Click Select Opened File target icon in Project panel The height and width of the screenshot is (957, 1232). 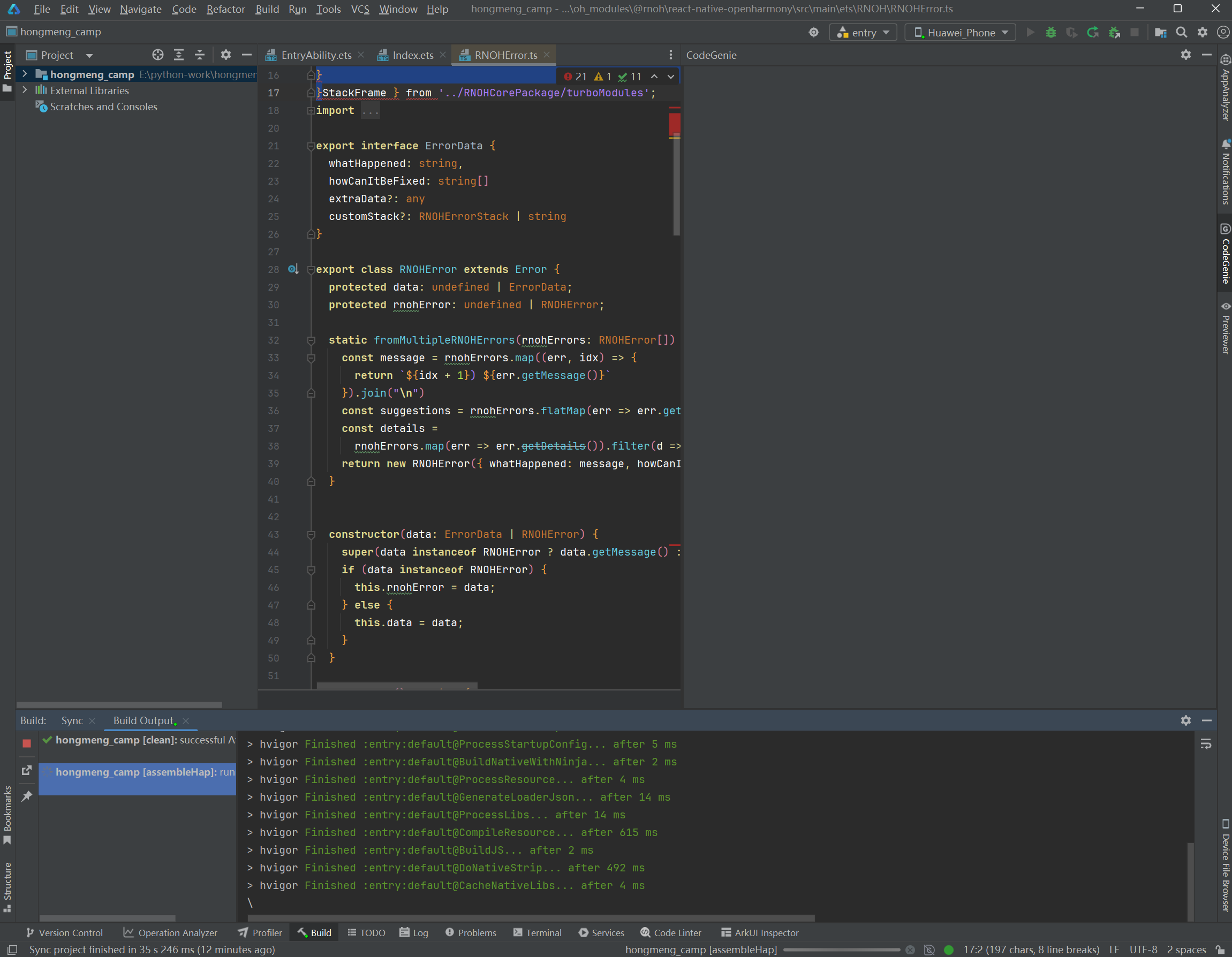(x=158, y=55)
